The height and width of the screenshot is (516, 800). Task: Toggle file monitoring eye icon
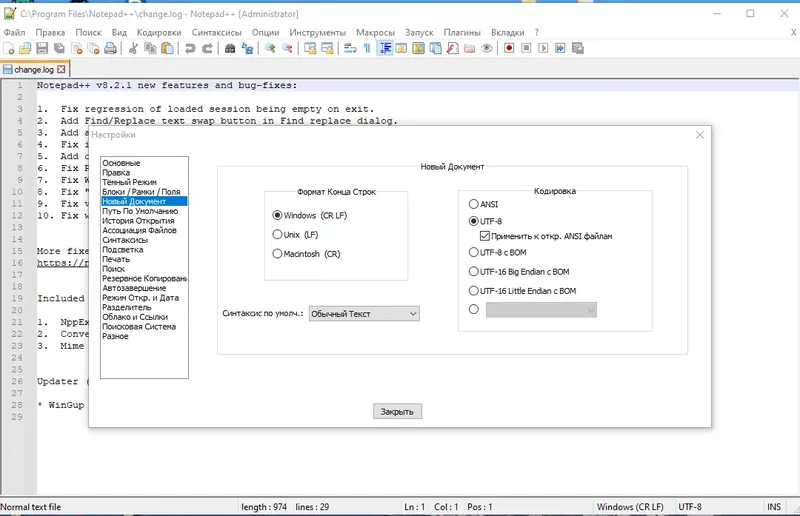tap(487, 48)
